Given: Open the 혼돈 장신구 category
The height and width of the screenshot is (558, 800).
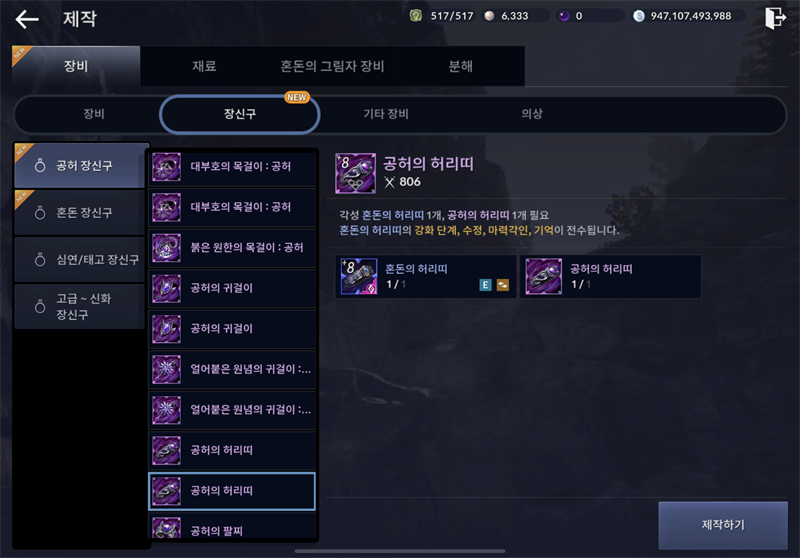Looking at the screenshot, I should point(80,212).
